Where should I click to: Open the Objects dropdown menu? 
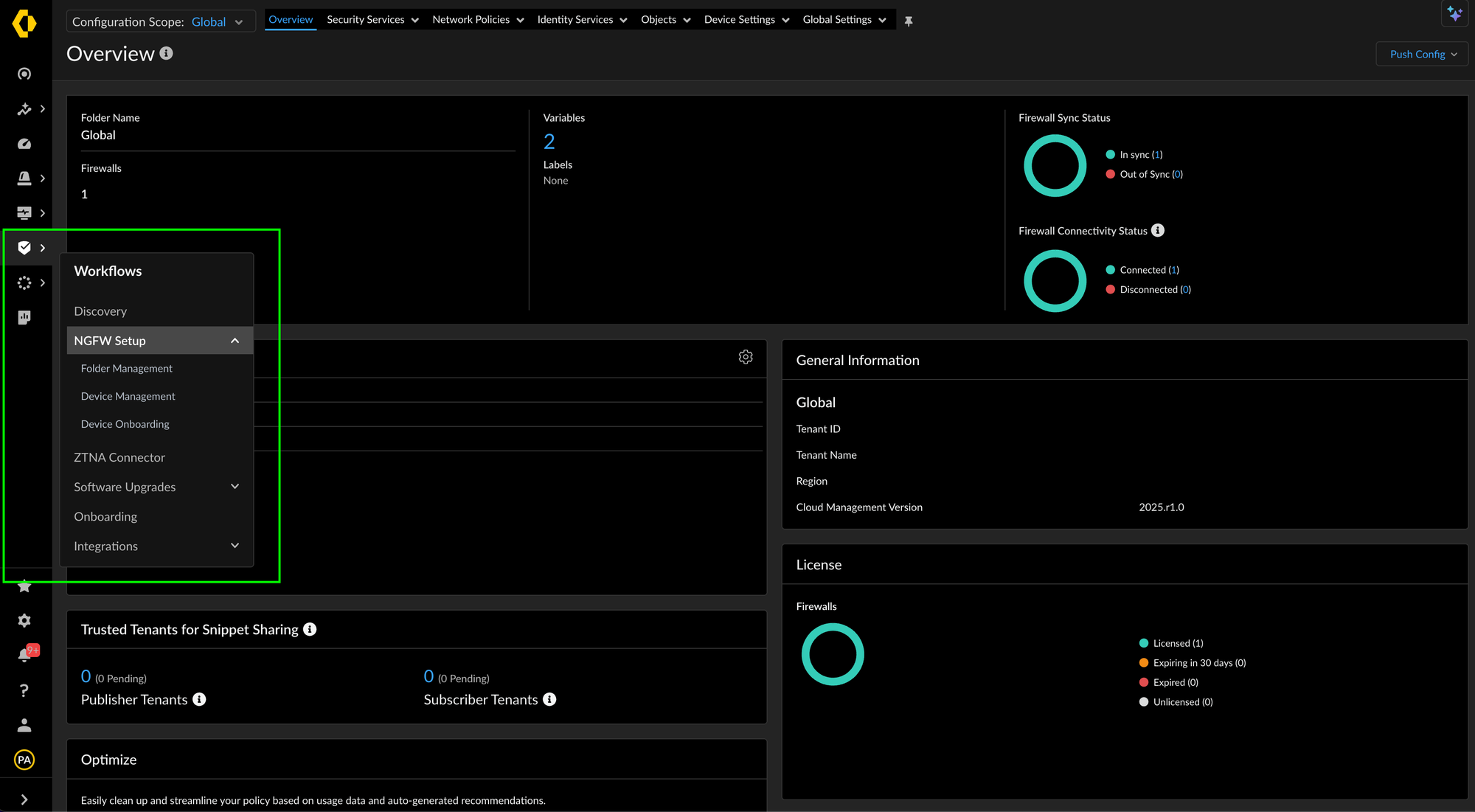click(x=665, y=20)
